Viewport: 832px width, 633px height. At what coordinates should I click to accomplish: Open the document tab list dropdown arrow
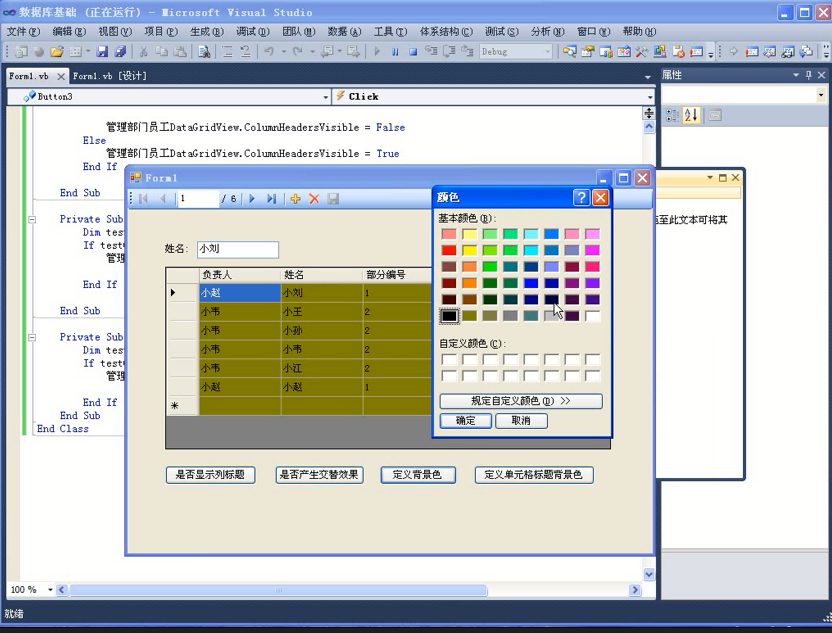(647, 77)
